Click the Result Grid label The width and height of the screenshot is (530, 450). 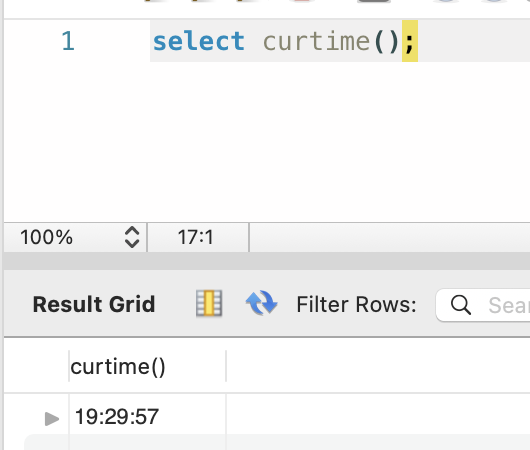[94, 304]
